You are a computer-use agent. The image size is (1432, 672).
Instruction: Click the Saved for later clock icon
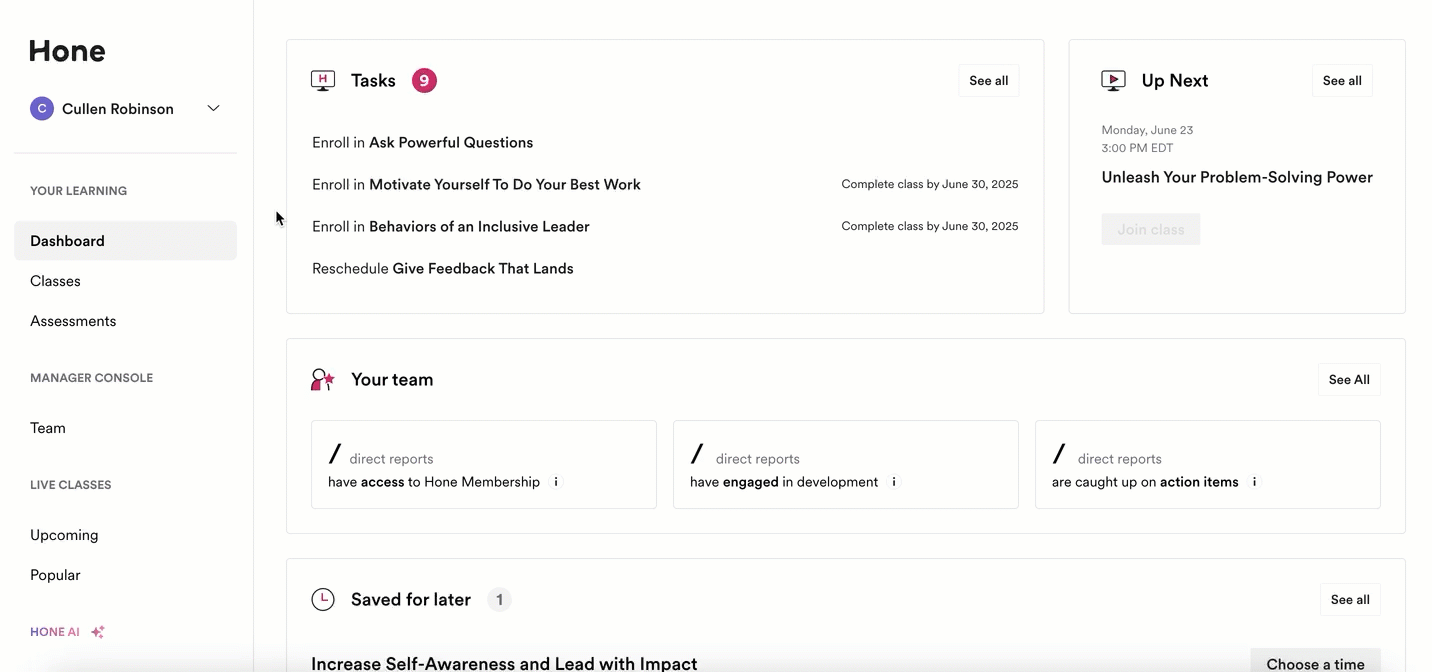coord(323,600)
